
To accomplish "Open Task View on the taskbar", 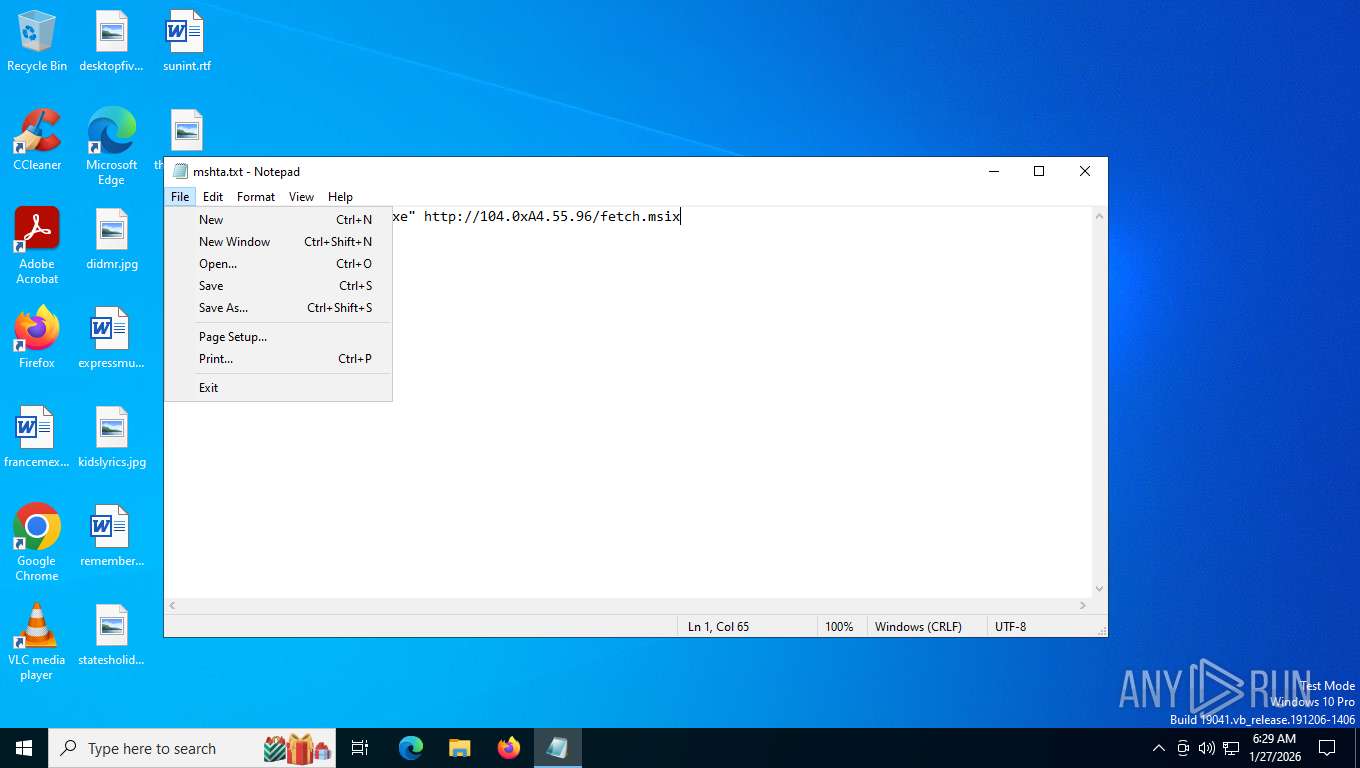I will (x=360, y=748).
